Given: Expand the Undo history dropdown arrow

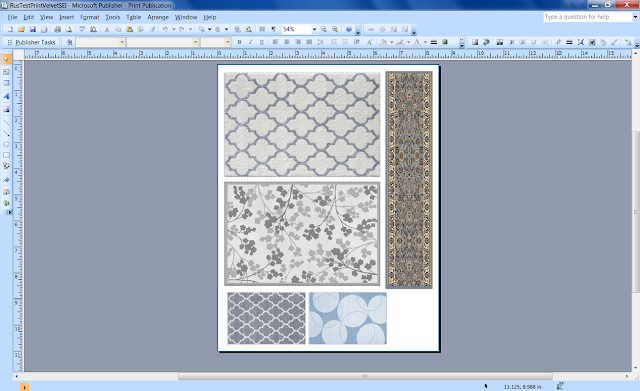Looking at the screenshot, I should [173, 29].
